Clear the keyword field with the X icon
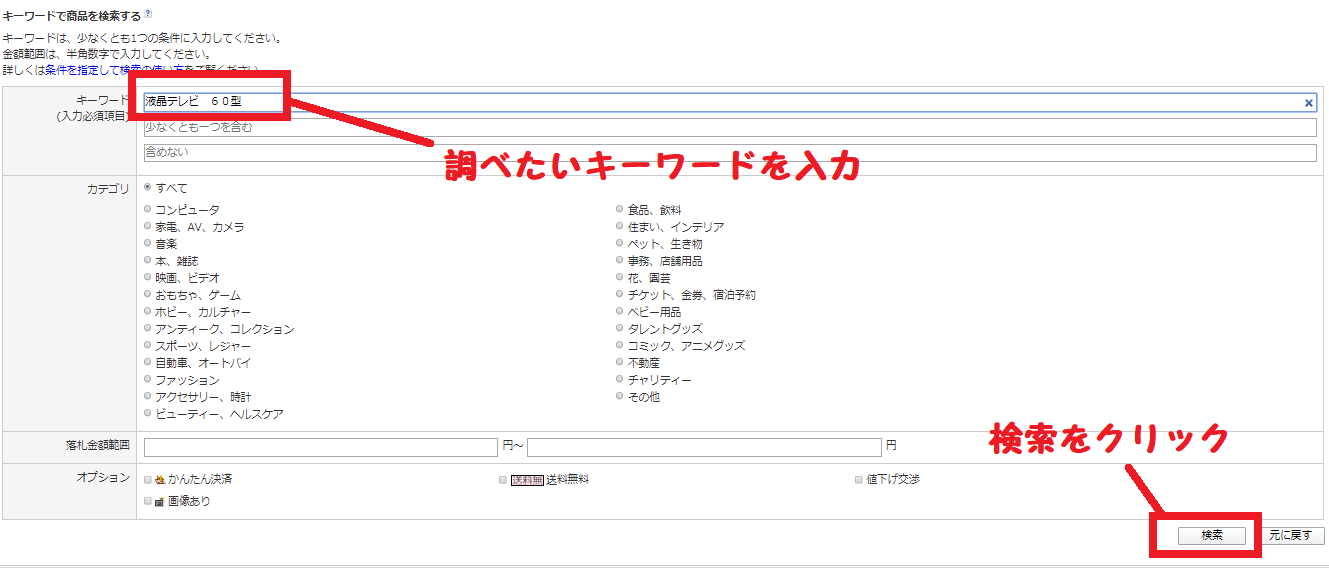This screenshot has height=568, width=1329. [x=1308, y=102]
